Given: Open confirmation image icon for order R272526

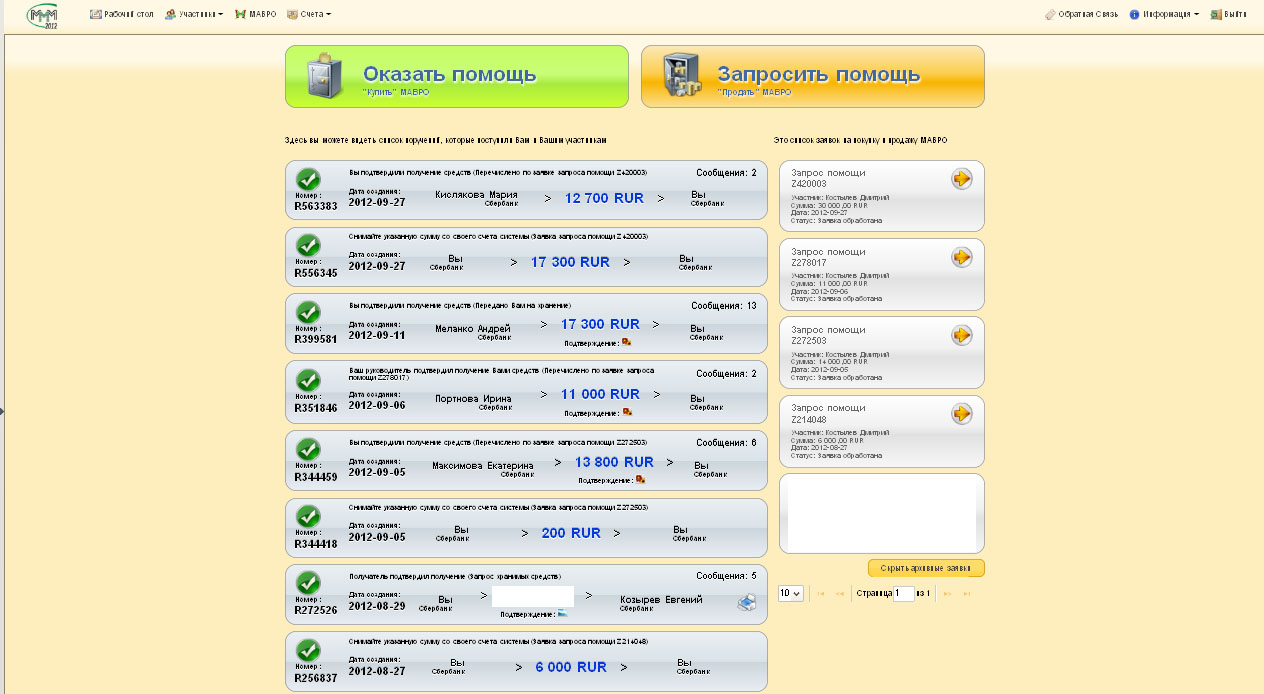Looking at the screenshot, I should tap(564, 614).
